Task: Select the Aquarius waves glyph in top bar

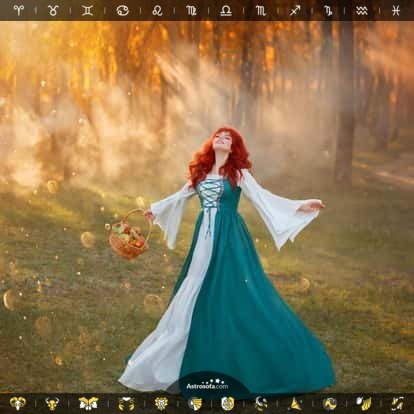Action: (x=362, y=11)
